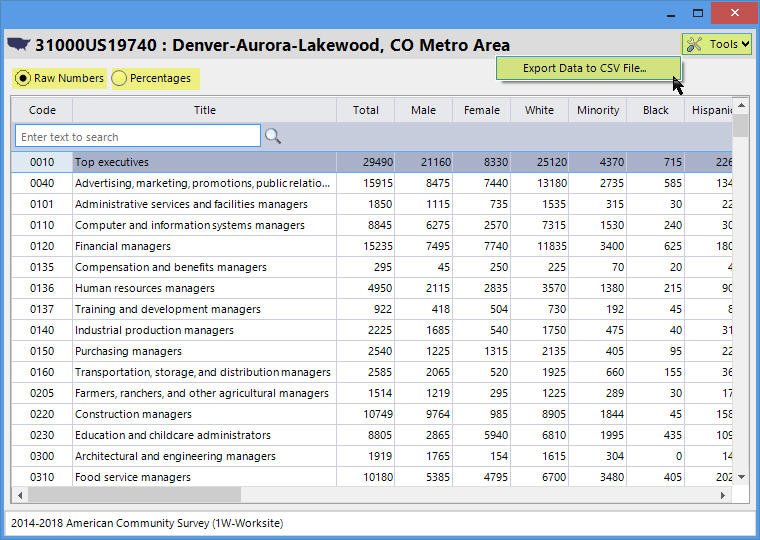
Task: Click the search text input field
Action: (138, 137)
